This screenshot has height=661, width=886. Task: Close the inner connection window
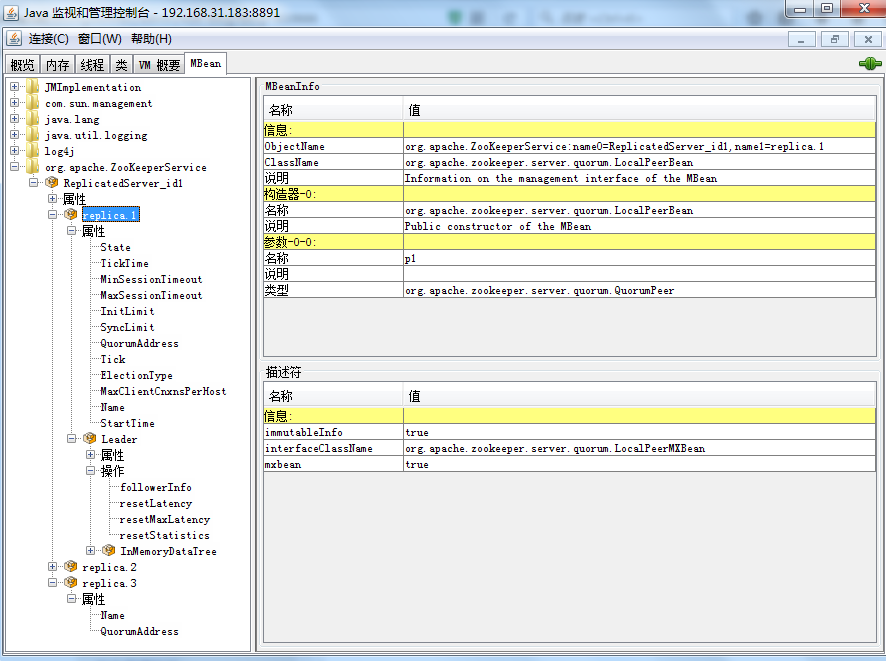click(x=868, y=39)
